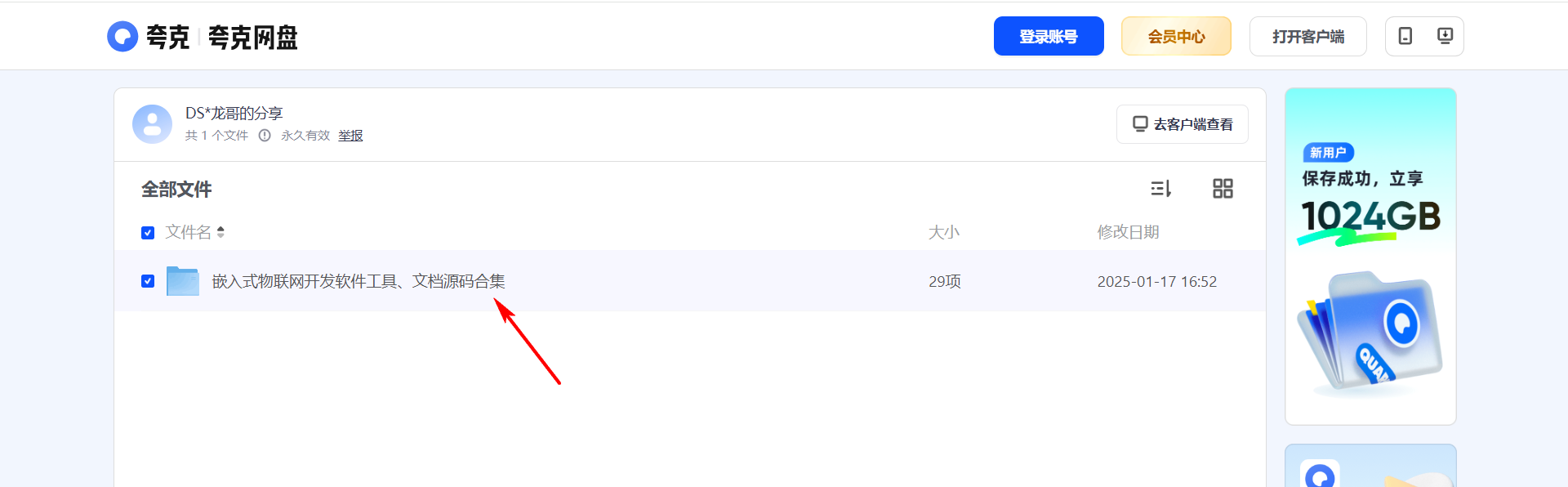Click the 夸克网盘 title text
This screenshot has width=1568, height=487.
point(253,38)
